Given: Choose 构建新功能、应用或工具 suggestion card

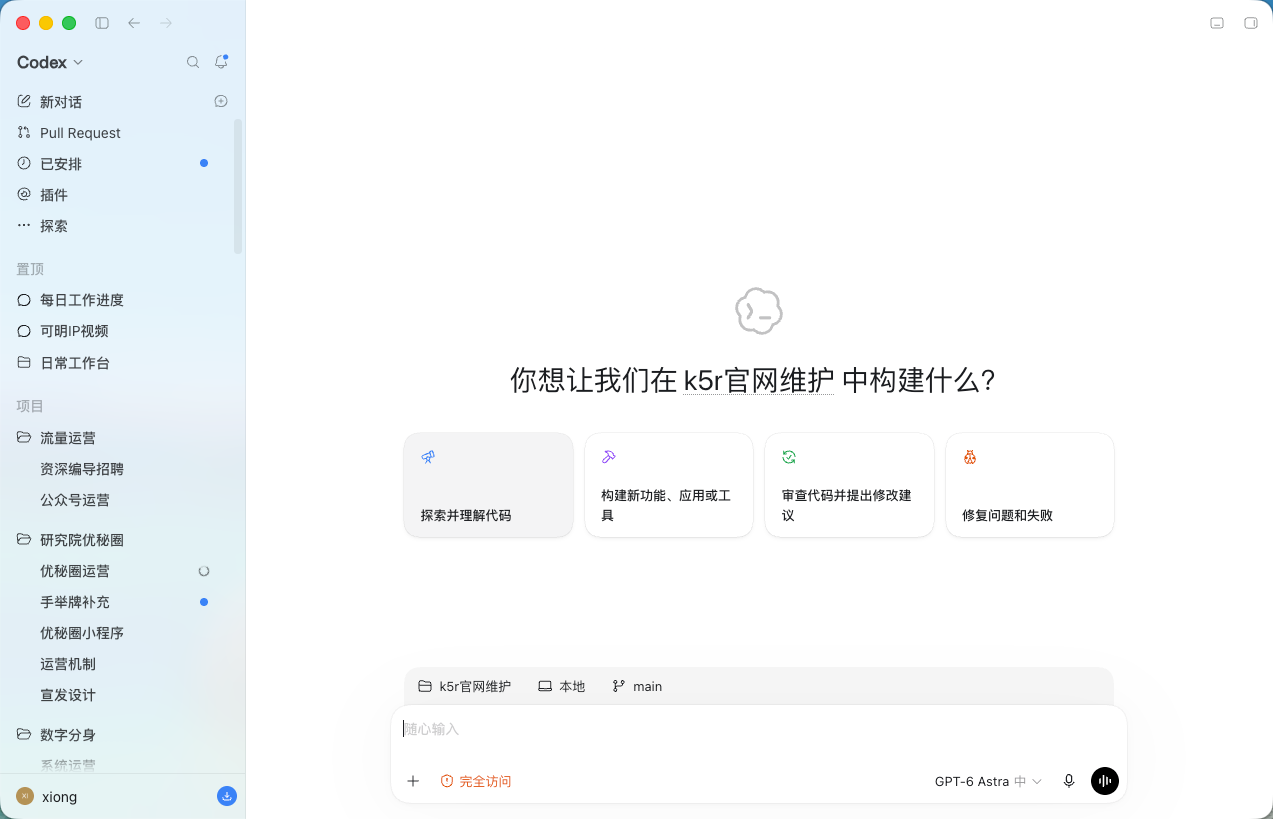Looking at the screenshot, I should (669, 485).
